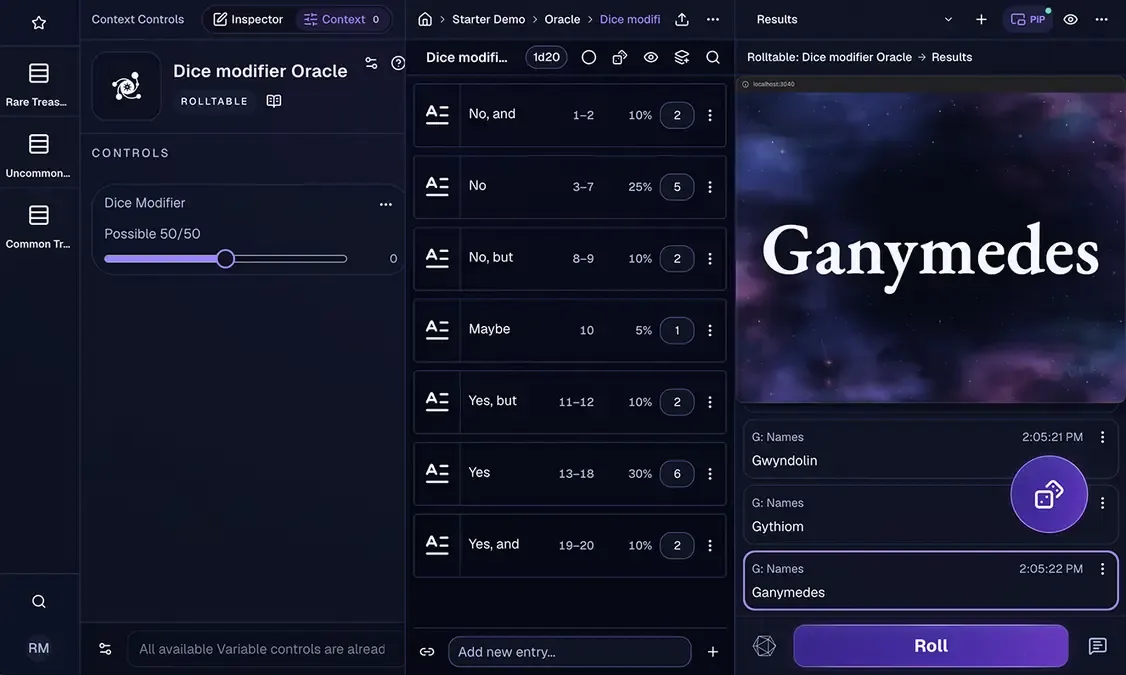Toggle the Results panel eye icon
This screenshot has height=675, width=1126.
(x=1070, y=19)
